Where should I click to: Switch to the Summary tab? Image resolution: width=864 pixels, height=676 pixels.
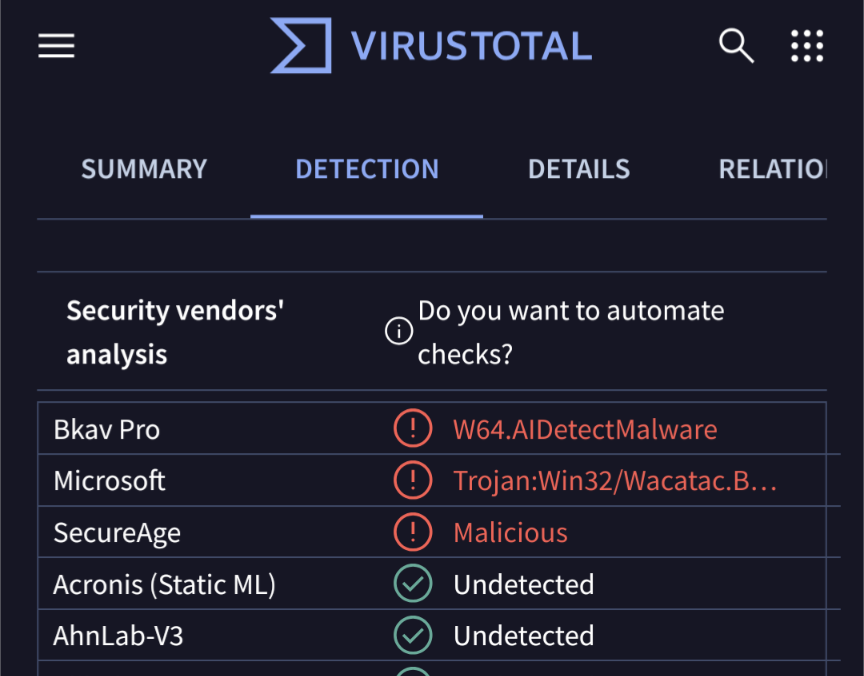pyautogui.click(x=144, y=169)
